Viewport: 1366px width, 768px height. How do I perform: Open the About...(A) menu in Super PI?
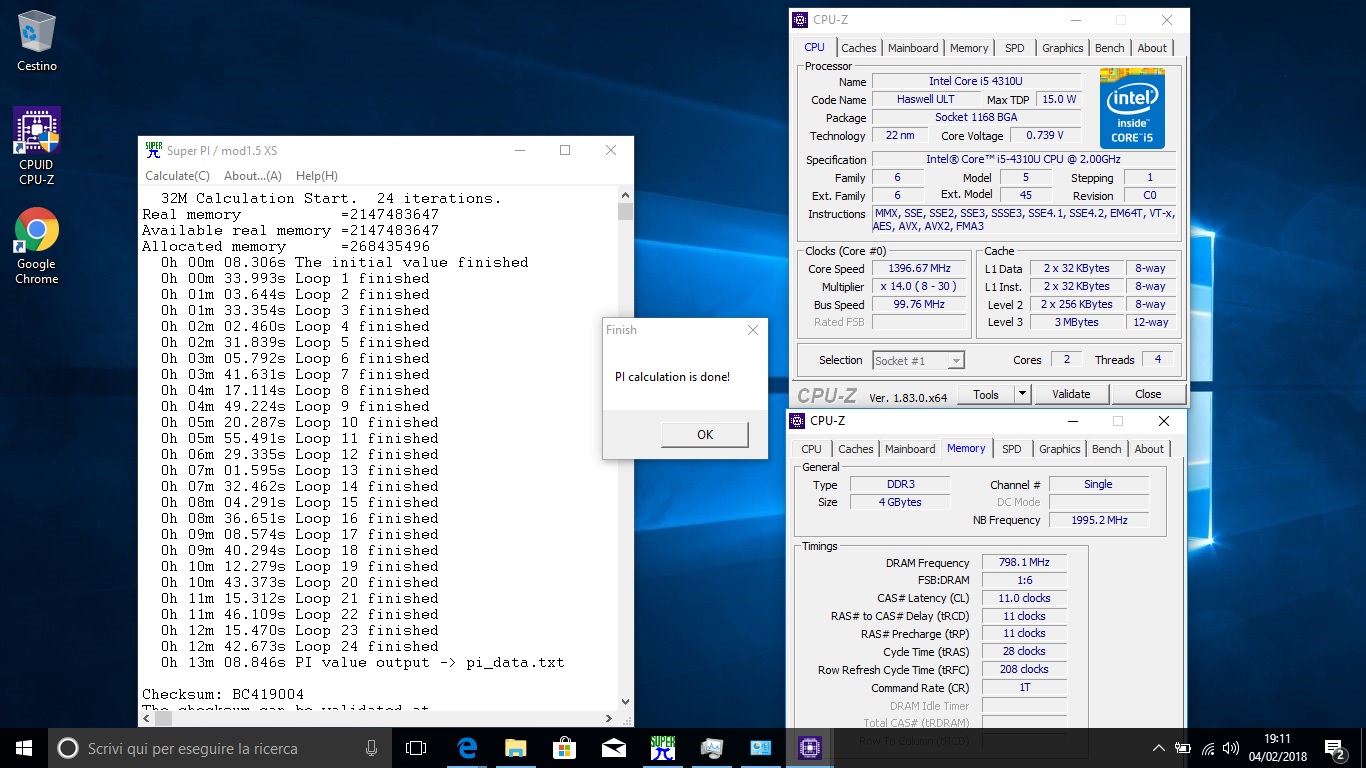[x=253, y=176]
